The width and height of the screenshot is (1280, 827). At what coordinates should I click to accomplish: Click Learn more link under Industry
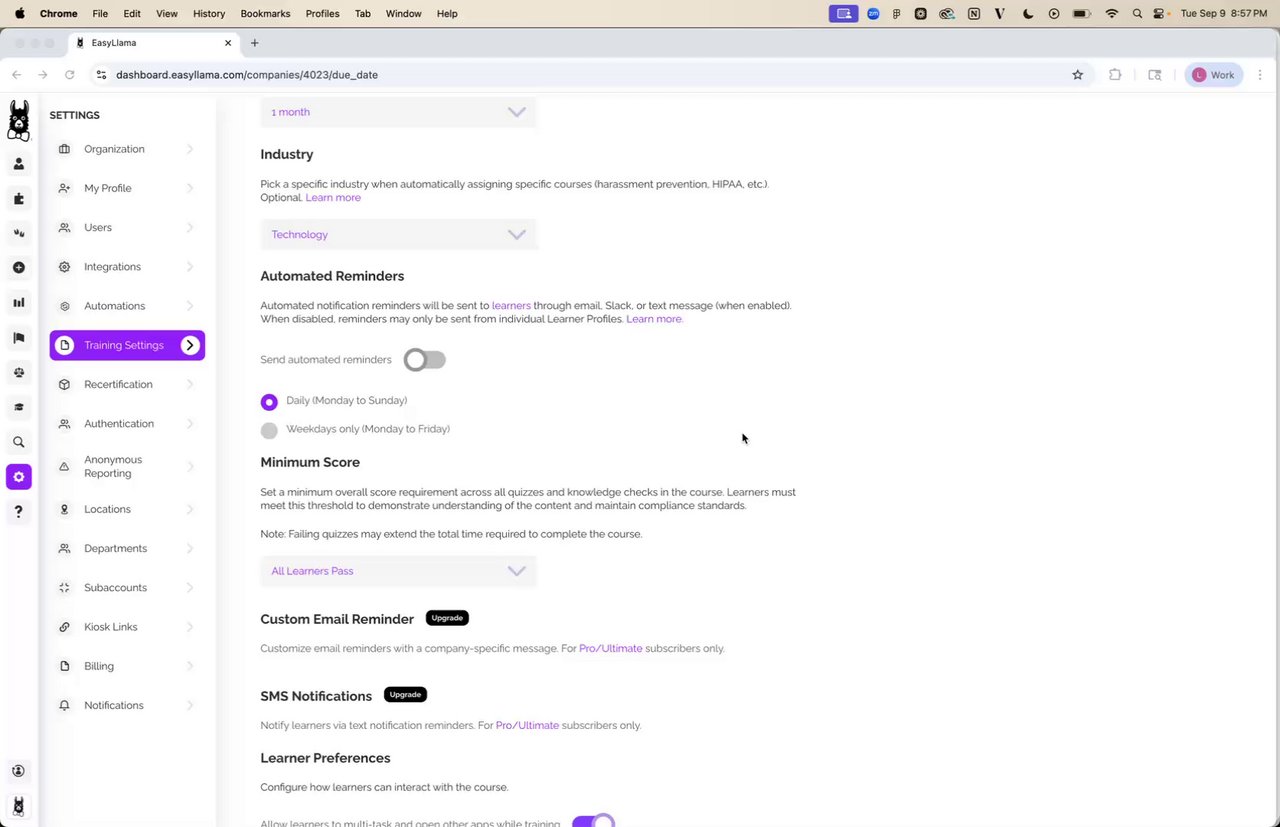(x=333, y=198)
